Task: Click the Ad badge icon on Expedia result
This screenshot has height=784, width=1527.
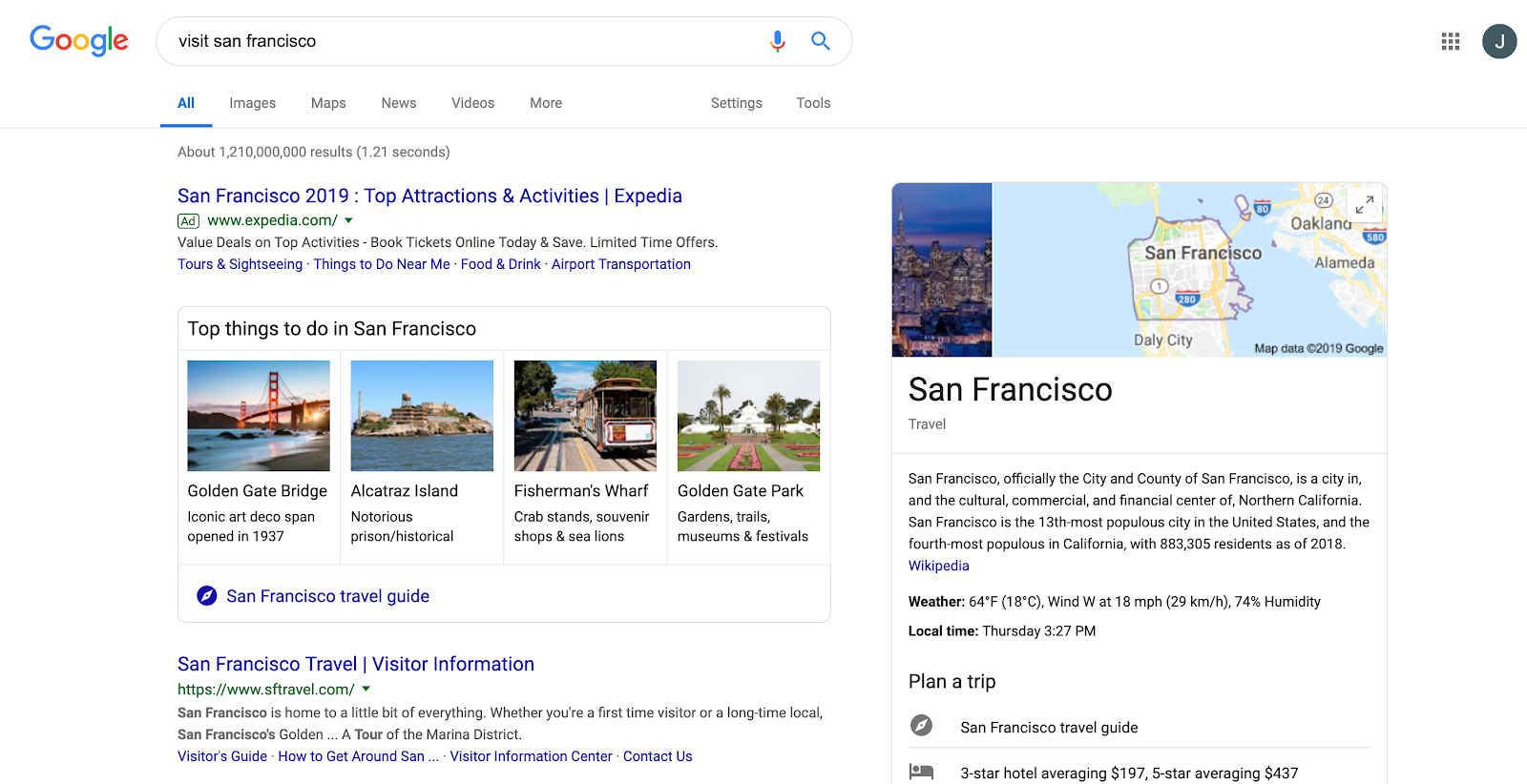Action: click(x=188, y=221)
